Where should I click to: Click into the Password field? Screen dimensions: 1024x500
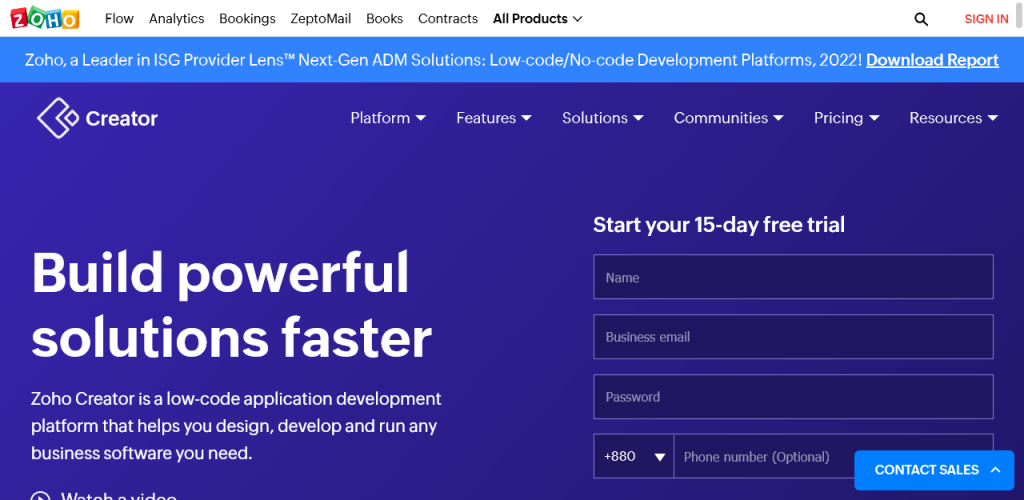(x=793, y=397)
